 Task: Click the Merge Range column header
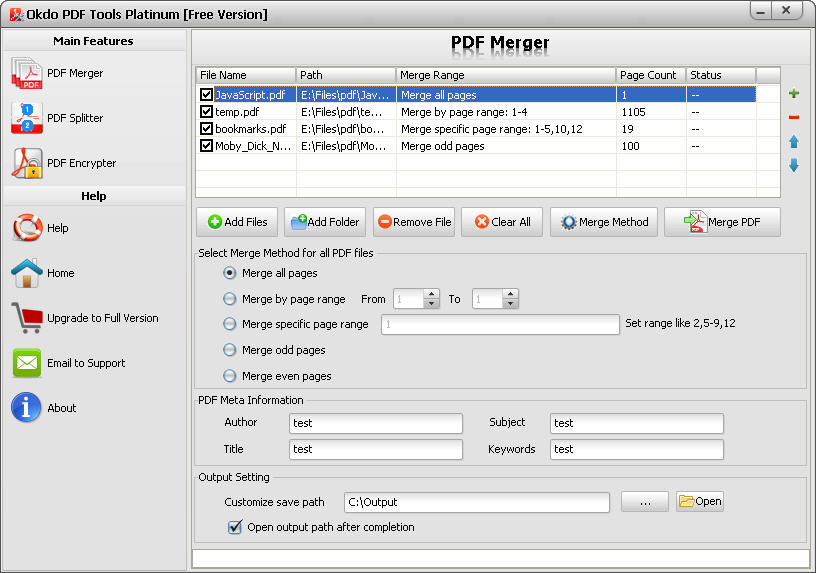tap(506, 75)
